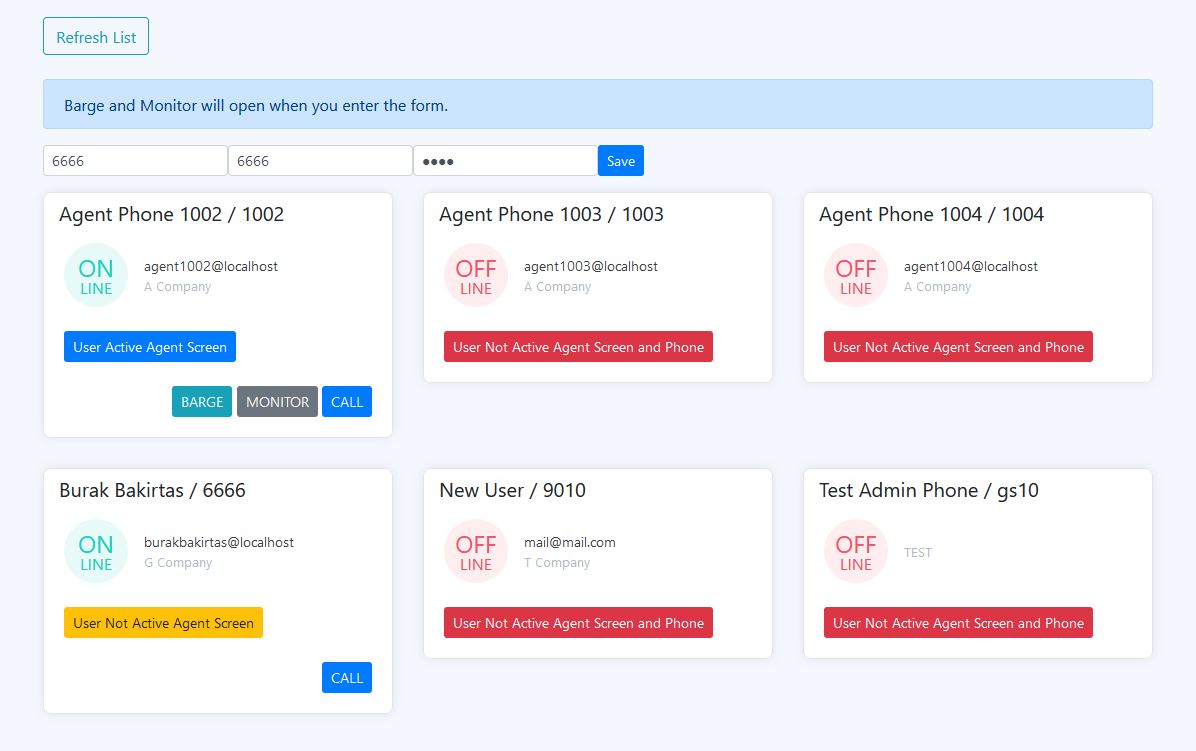Start a CALL to Agent Phone 1002
Viewport: 1196px width, 751px height.
coord(346,401)
